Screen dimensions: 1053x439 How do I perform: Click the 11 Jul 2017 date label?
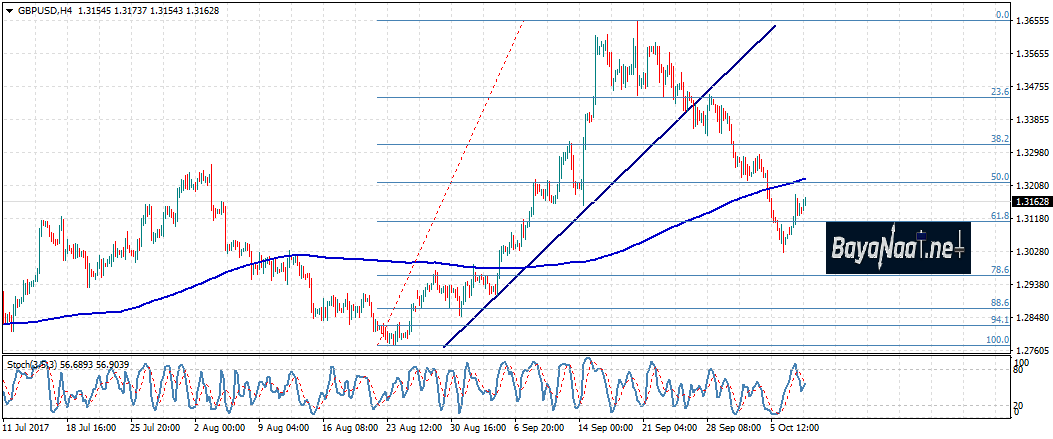(27, 427)
